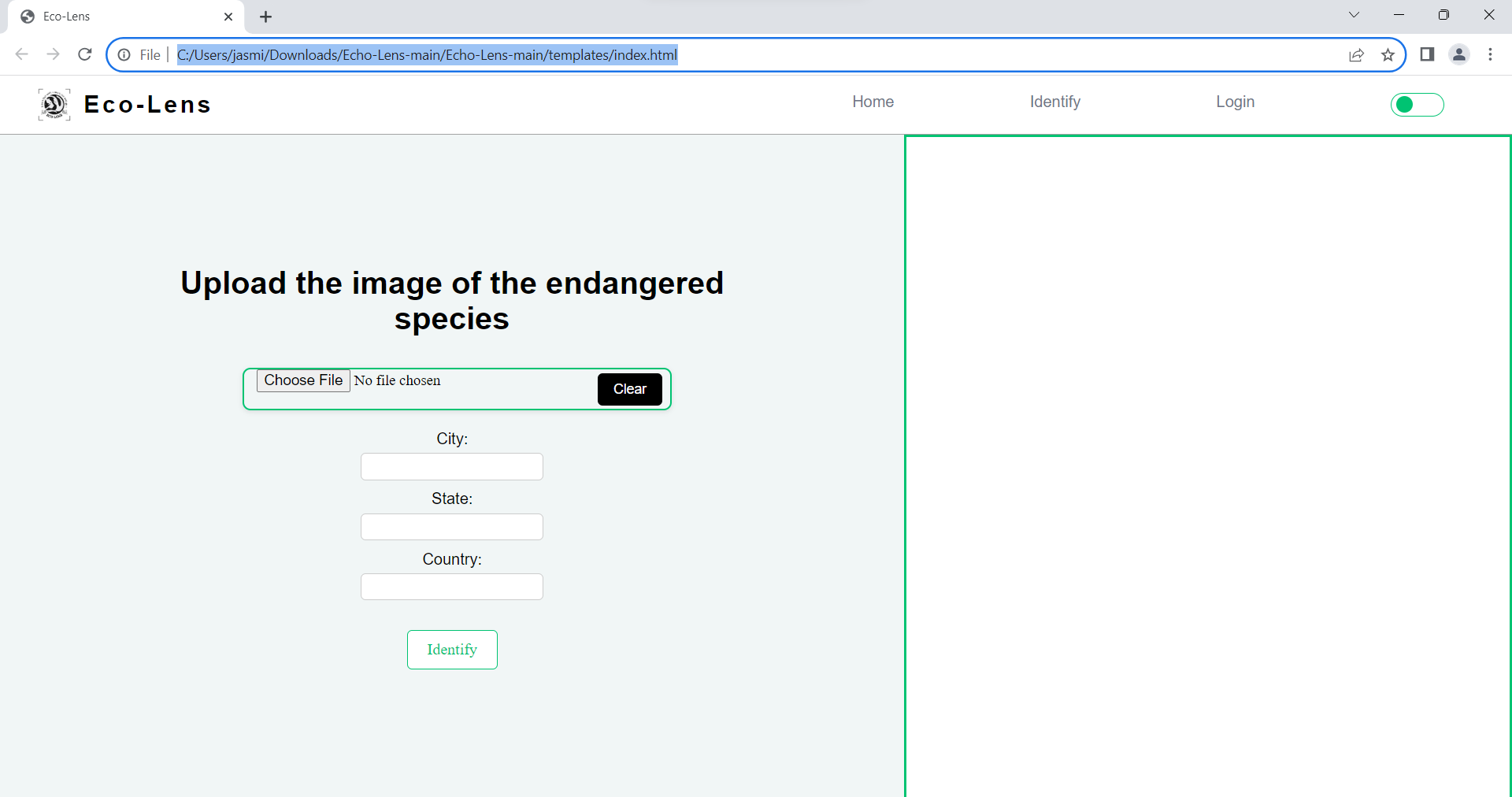Click the Choose File button

pos(303,380)
